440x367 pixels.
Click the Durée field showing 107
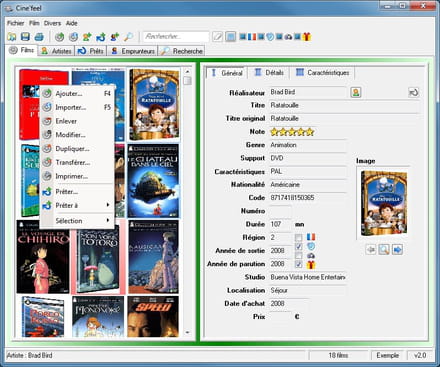tap(280, 224)
